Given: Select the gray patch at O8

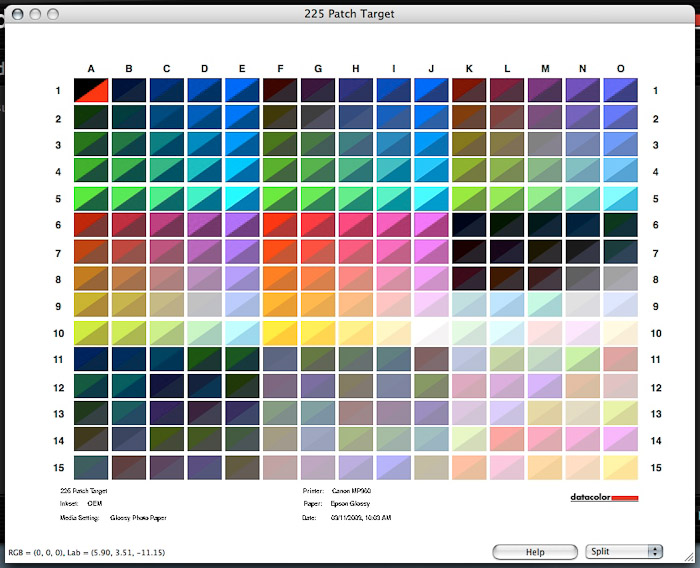Looking at the screenshot, I should [x=620, y=279].
